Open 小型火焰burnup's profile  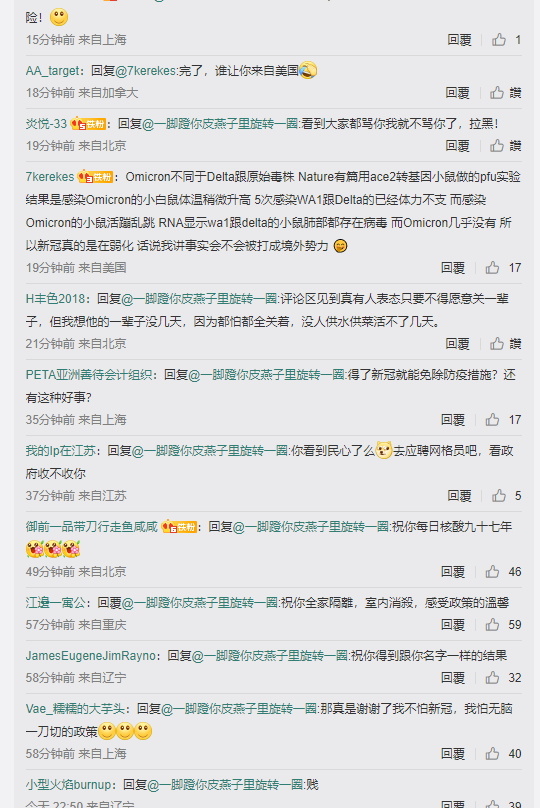pyautogui.click(x=69, y=784)
